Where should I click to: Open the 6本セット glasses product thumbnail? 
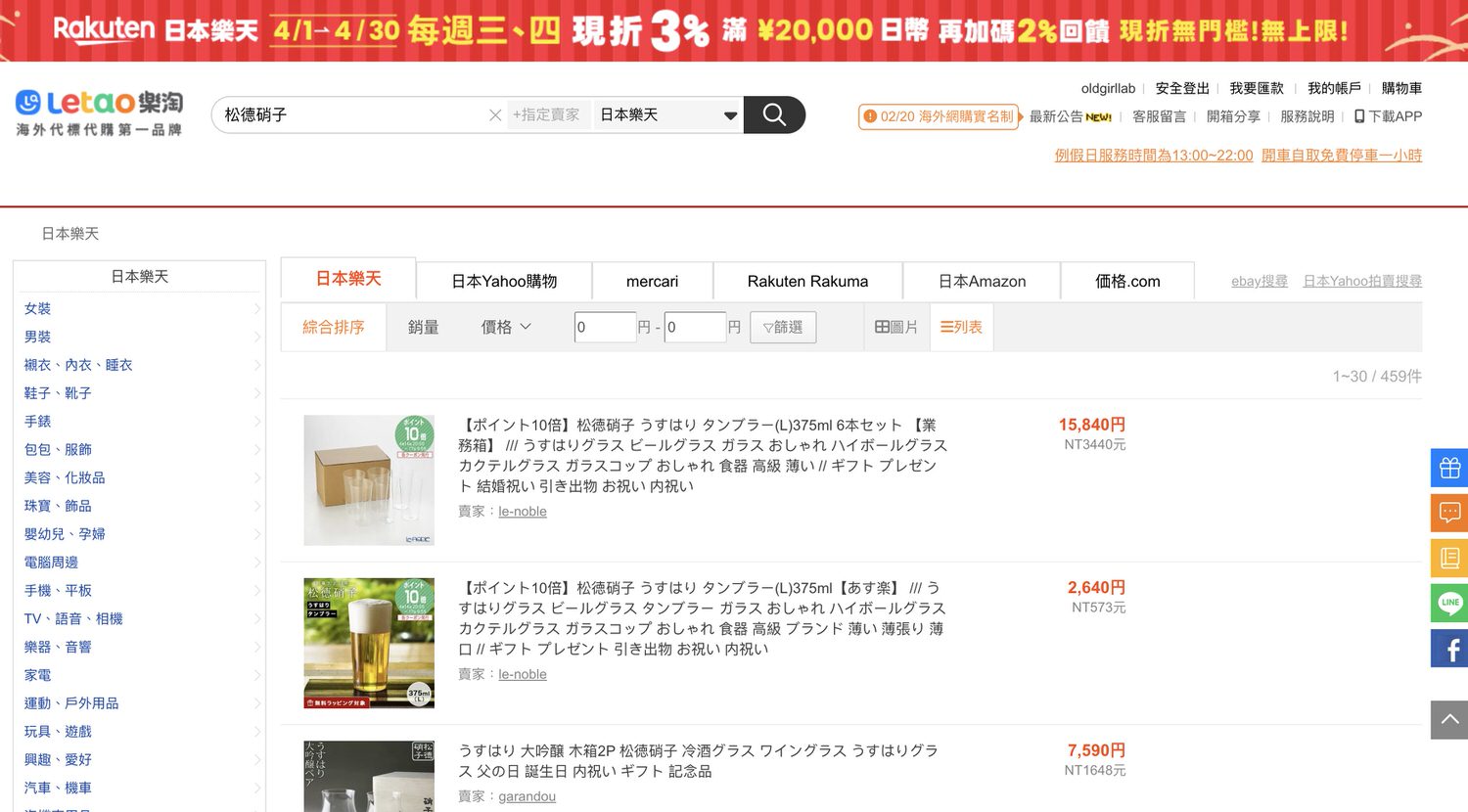pyautogui.click(x=369, y=480)
